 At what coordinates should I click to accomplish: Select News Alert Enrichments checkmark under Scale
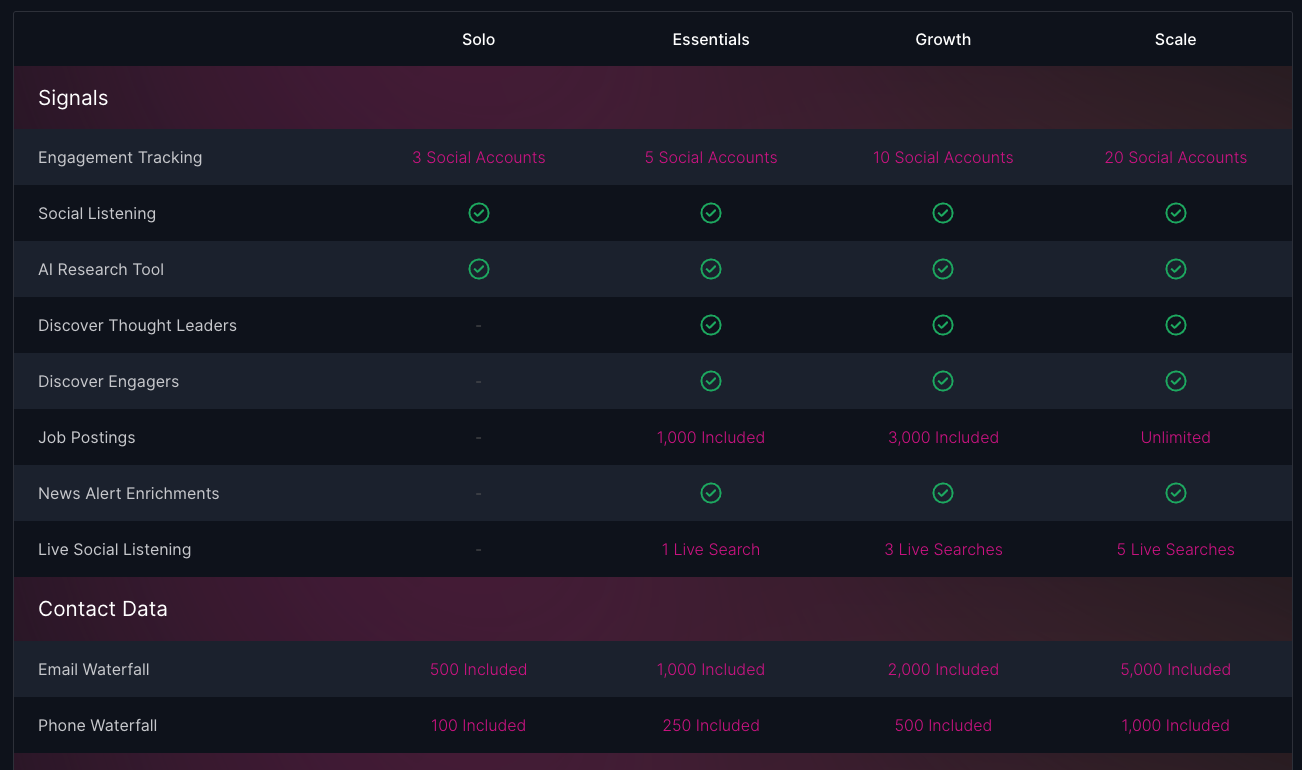click(1176, 493)
